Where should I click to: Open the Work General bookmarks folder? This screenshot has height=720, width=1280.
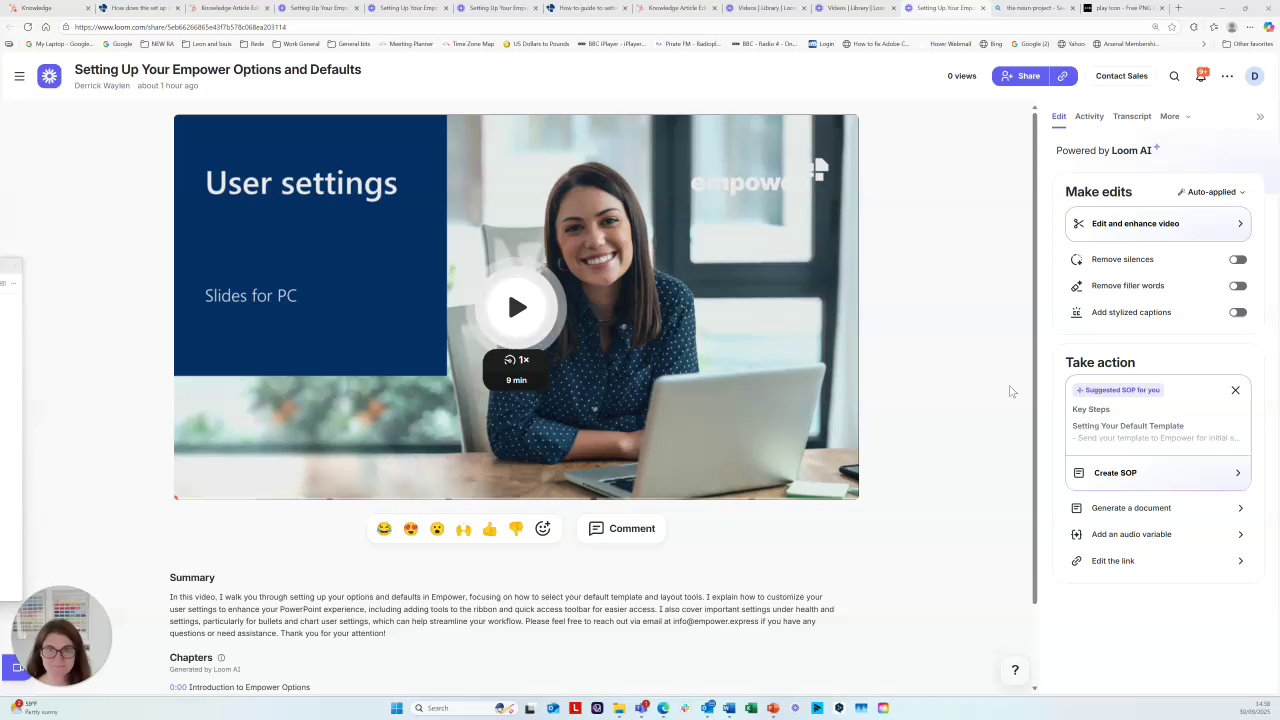pos(296,44)
